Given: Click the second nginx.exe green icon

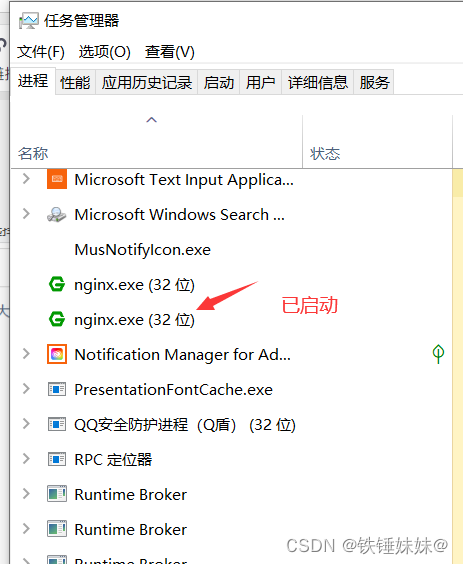Looking at the screenshot, I should tap(57, 319).
